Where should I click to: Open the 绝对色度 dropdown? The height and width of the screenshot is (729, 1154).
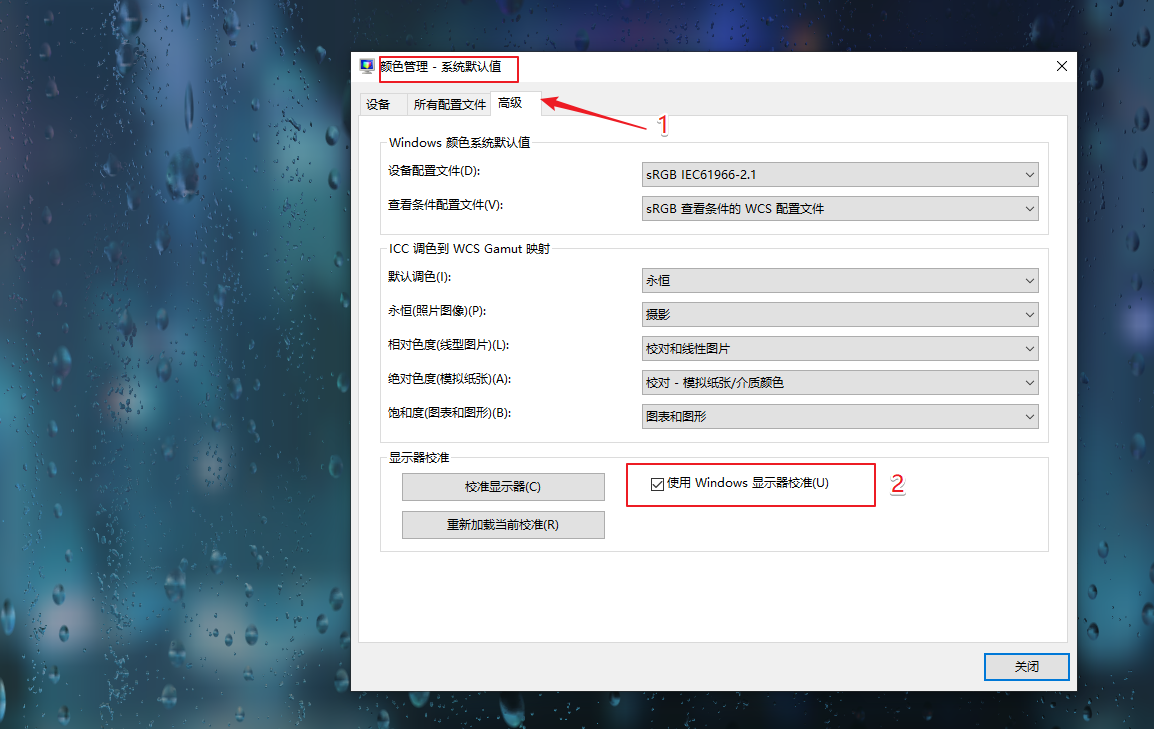click(1030, 382)
